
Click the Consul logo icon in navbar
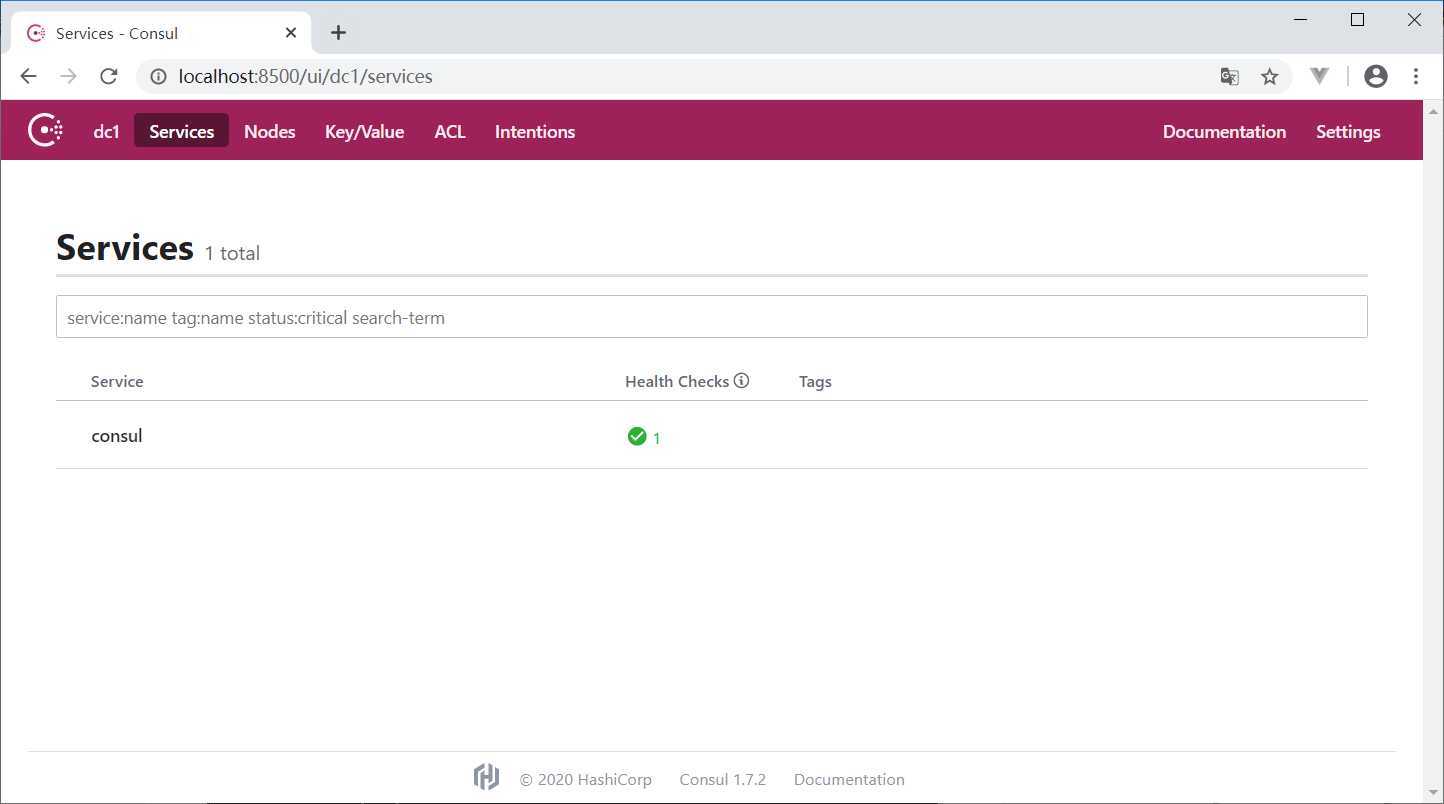click(x=46, y=131)
